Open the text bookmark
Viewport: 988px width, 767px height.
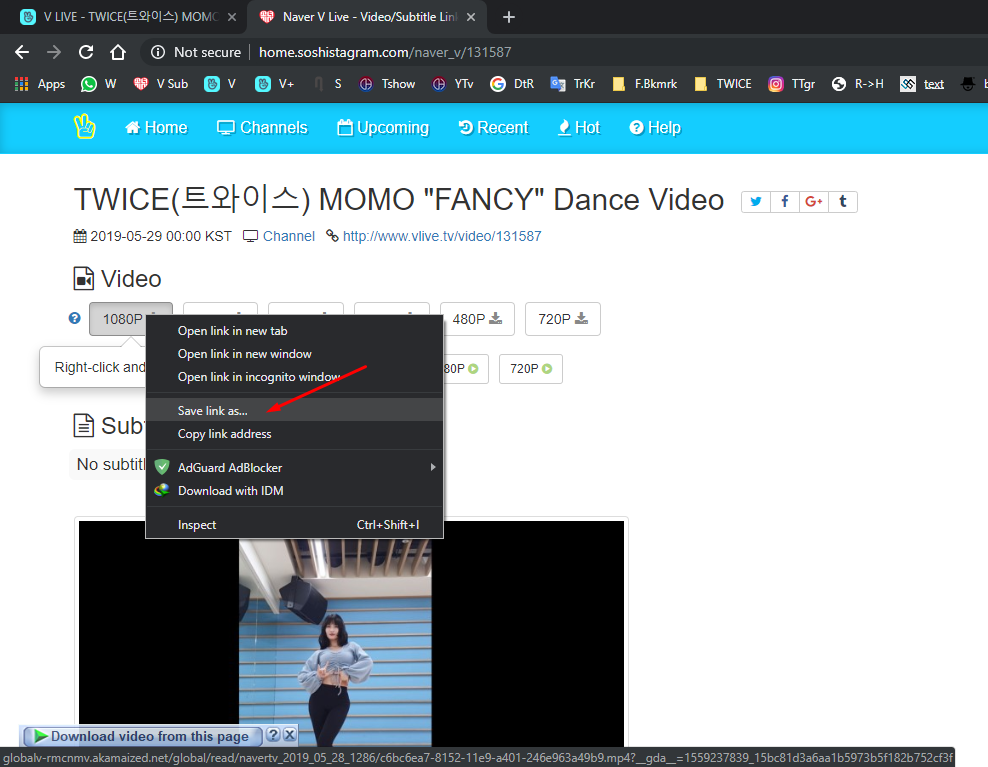click(x=922, y=84)
